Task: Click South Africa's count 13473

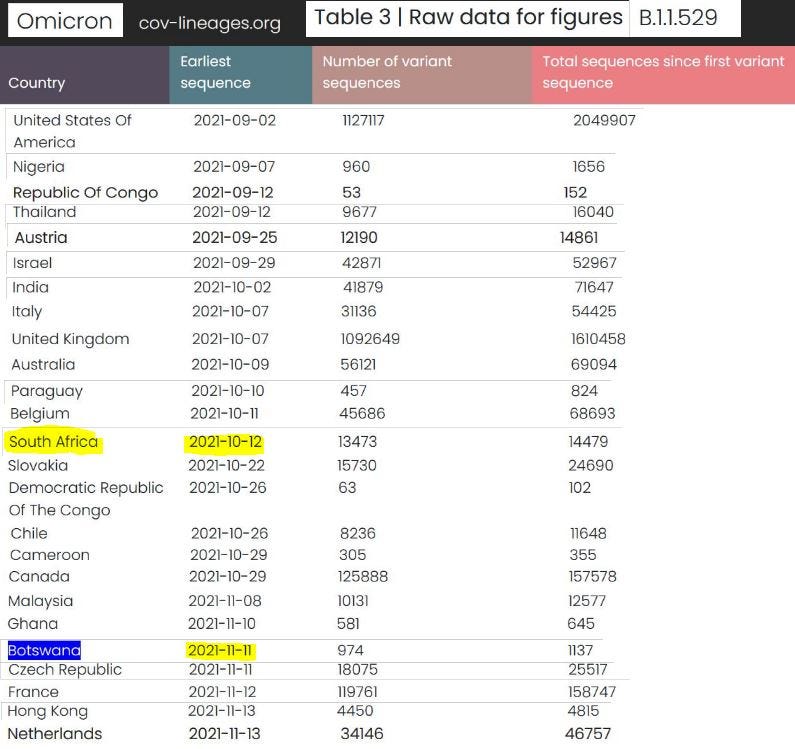Action: click(x=357, y=442)
